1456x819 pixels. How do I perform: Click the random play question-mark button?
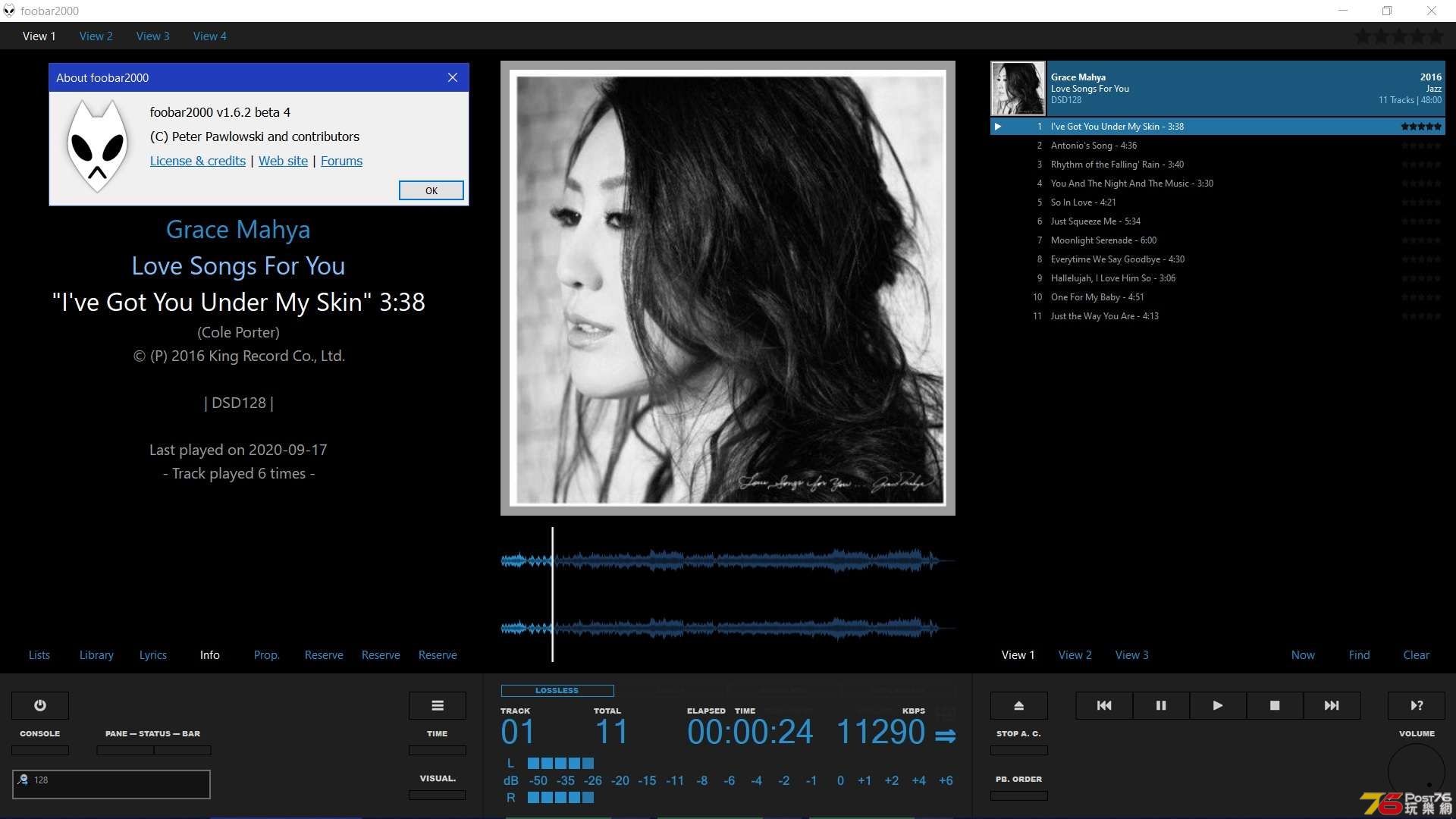point(1417,705)
